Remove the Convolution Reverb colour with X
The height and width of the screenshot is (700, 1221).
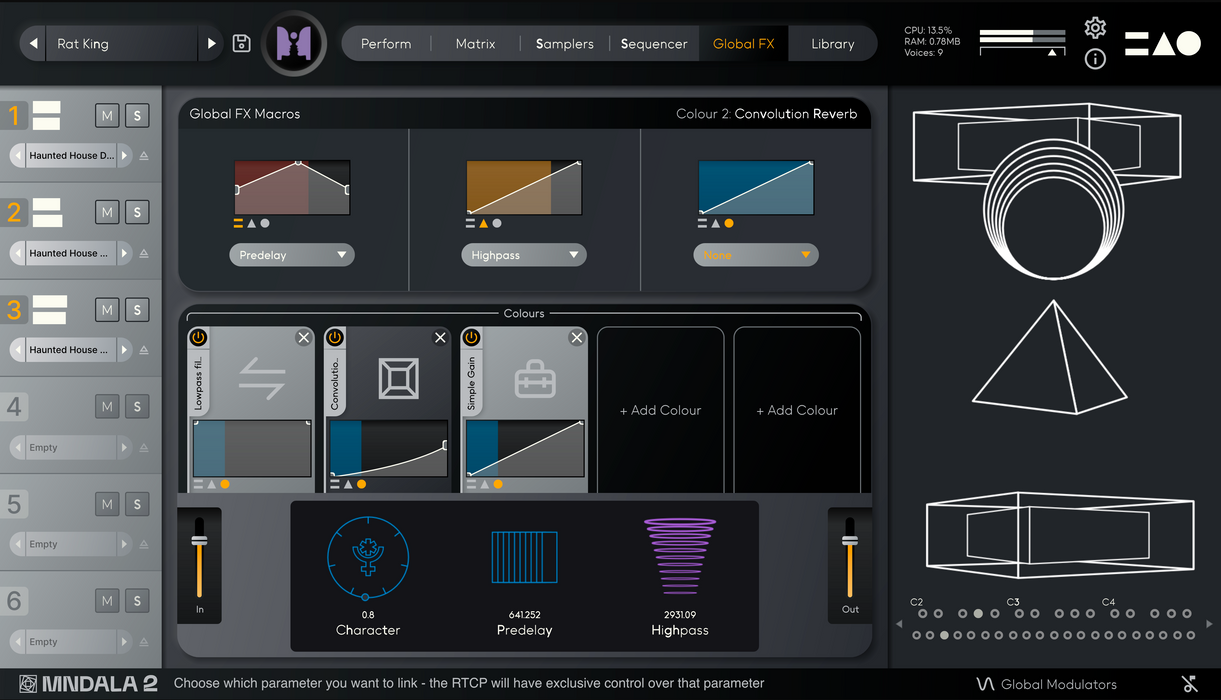(x=440, y=338)
